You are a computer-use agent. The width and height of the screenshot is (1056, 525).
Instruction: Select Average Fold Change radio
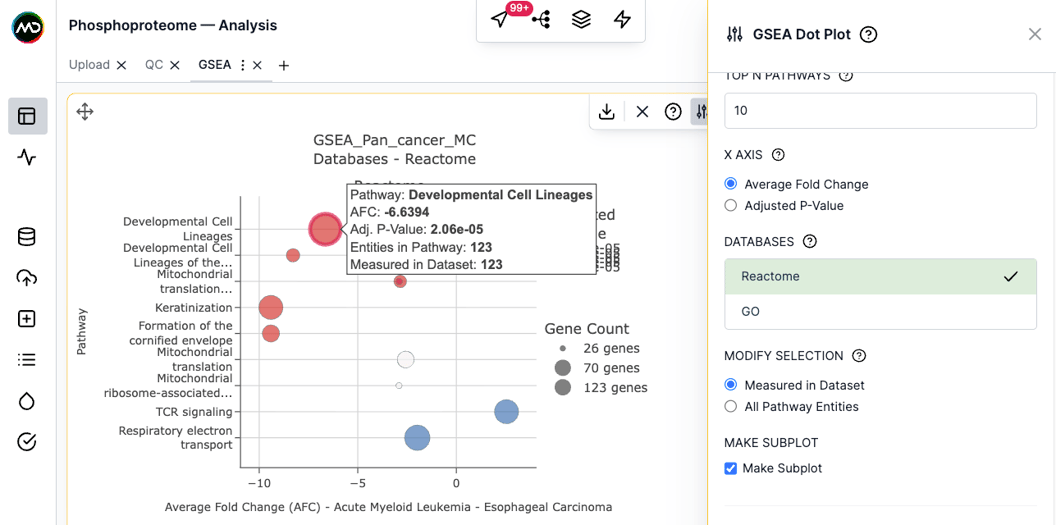(731, 184)
